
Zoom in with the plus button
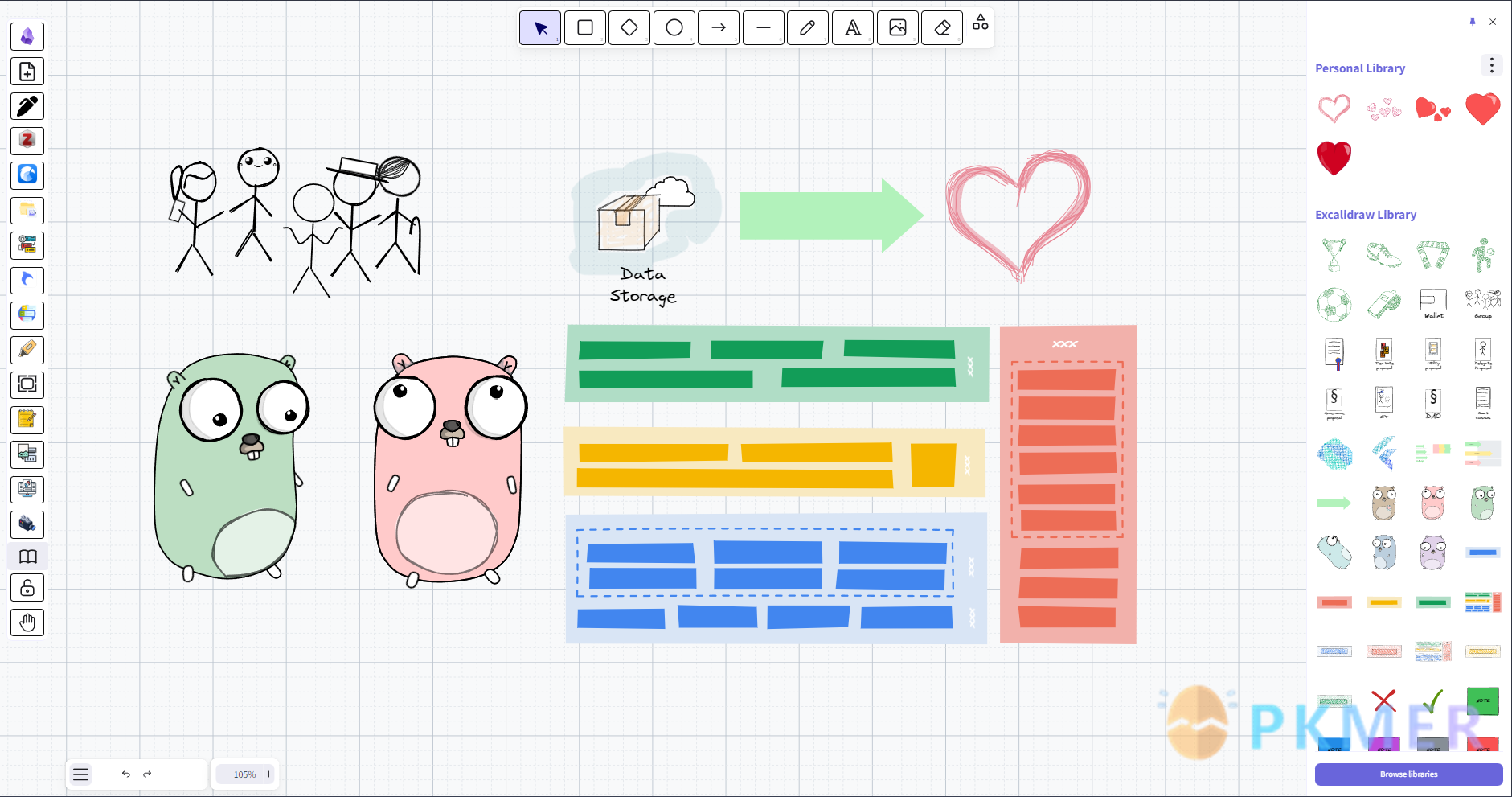coord(269,774)
